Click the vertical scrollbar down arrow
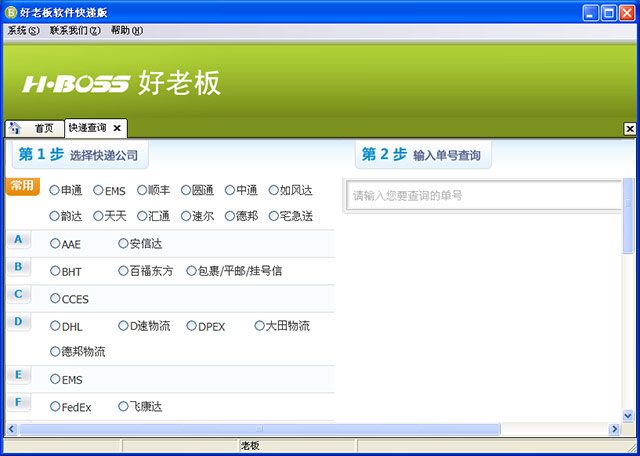 point(628,416)
